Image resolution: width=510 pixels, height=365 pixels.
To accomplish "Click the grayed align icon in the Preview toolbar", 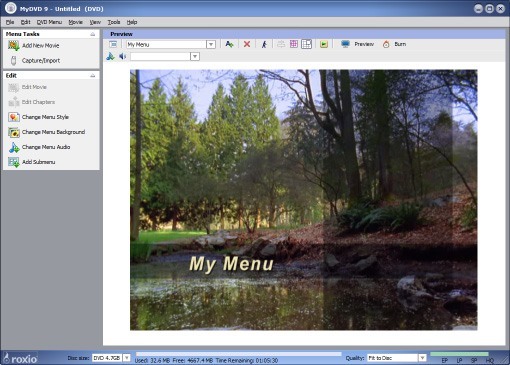I will tap(281, 44).
